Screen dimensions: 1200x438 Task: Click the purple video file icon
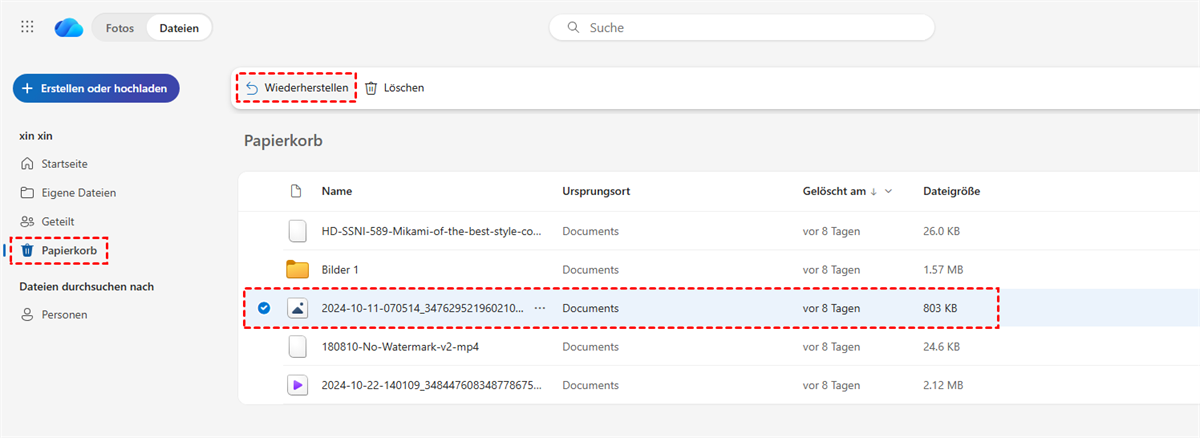(x=297, y=384)
